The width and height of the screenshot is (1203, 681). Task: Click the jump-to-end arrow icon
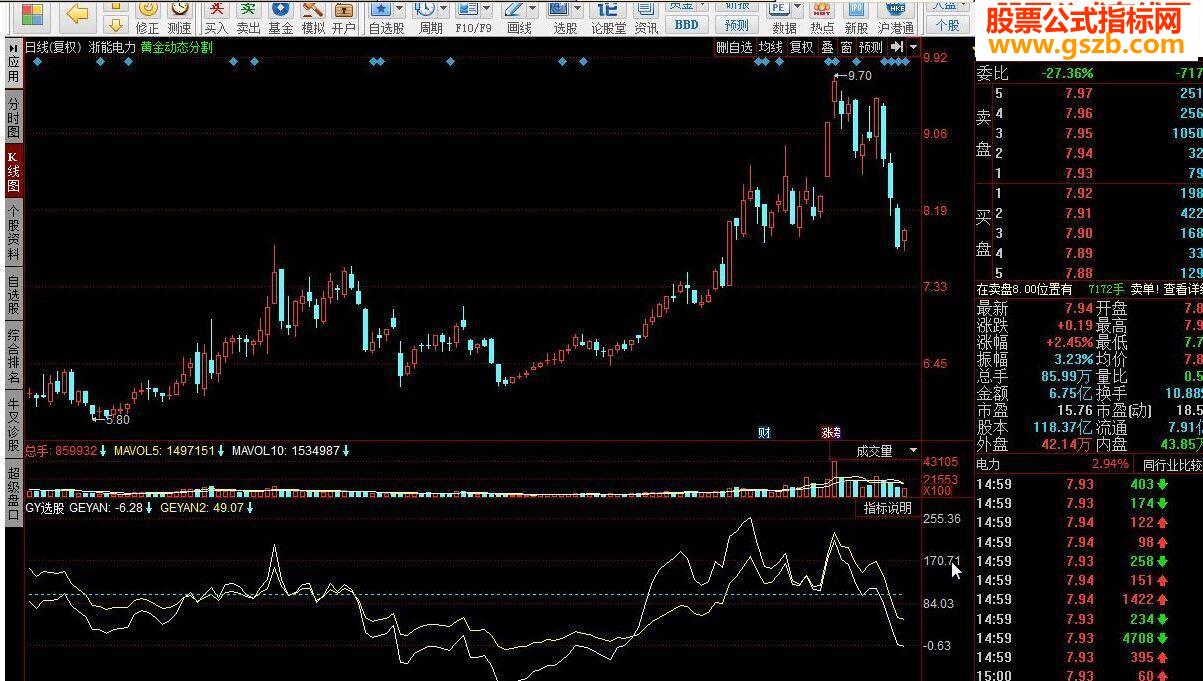coord(897,47)
